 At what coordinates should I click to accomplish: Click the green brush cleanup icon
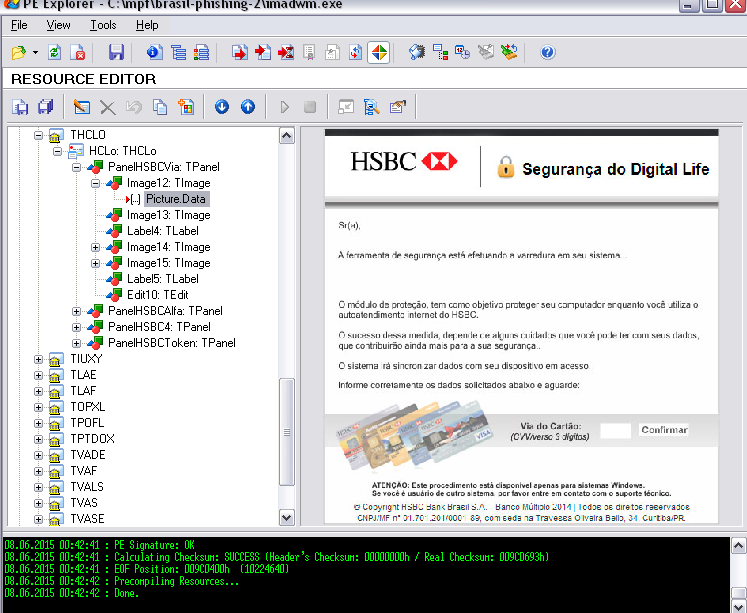click(509, 52)
